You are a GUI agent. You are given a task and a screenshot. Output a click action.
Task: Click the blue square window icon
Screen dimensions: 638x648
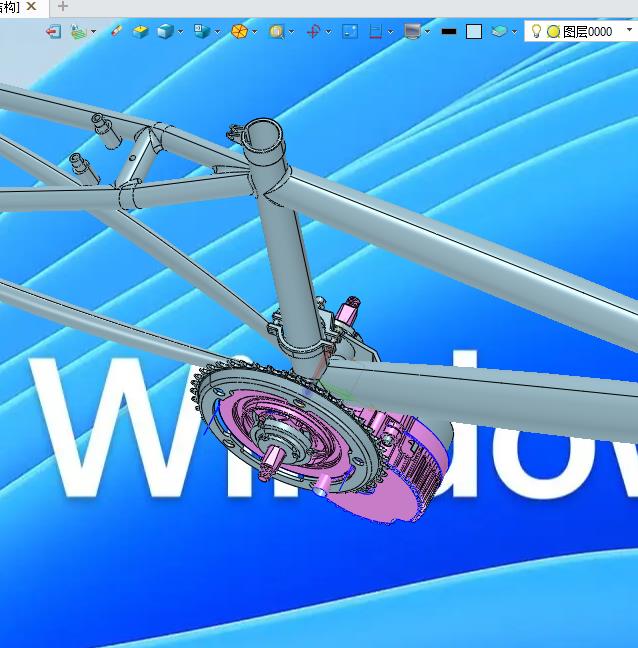point(350,31)
